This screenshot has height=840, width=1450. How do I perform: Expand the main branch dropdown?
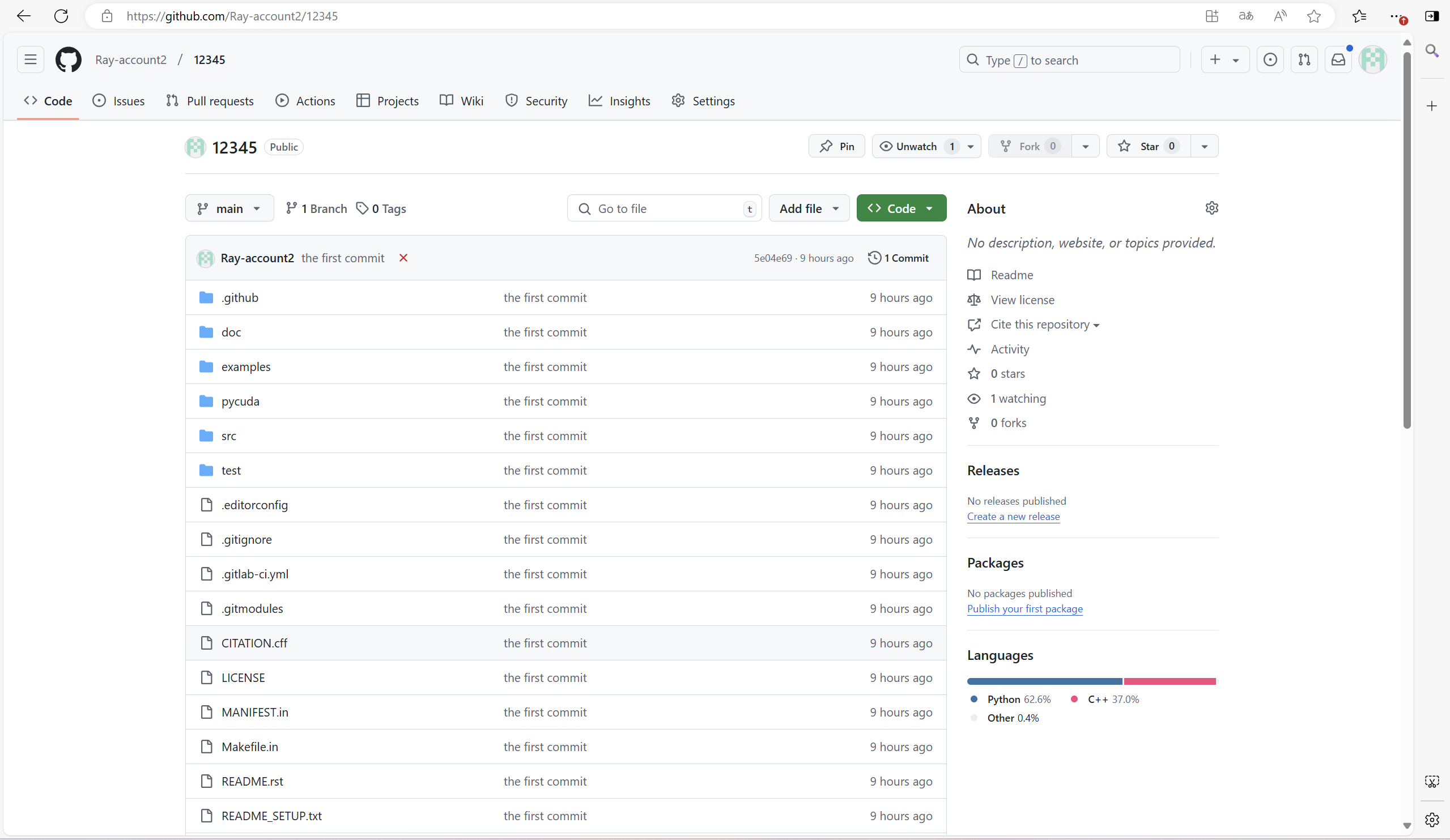(x=229, y=208)
